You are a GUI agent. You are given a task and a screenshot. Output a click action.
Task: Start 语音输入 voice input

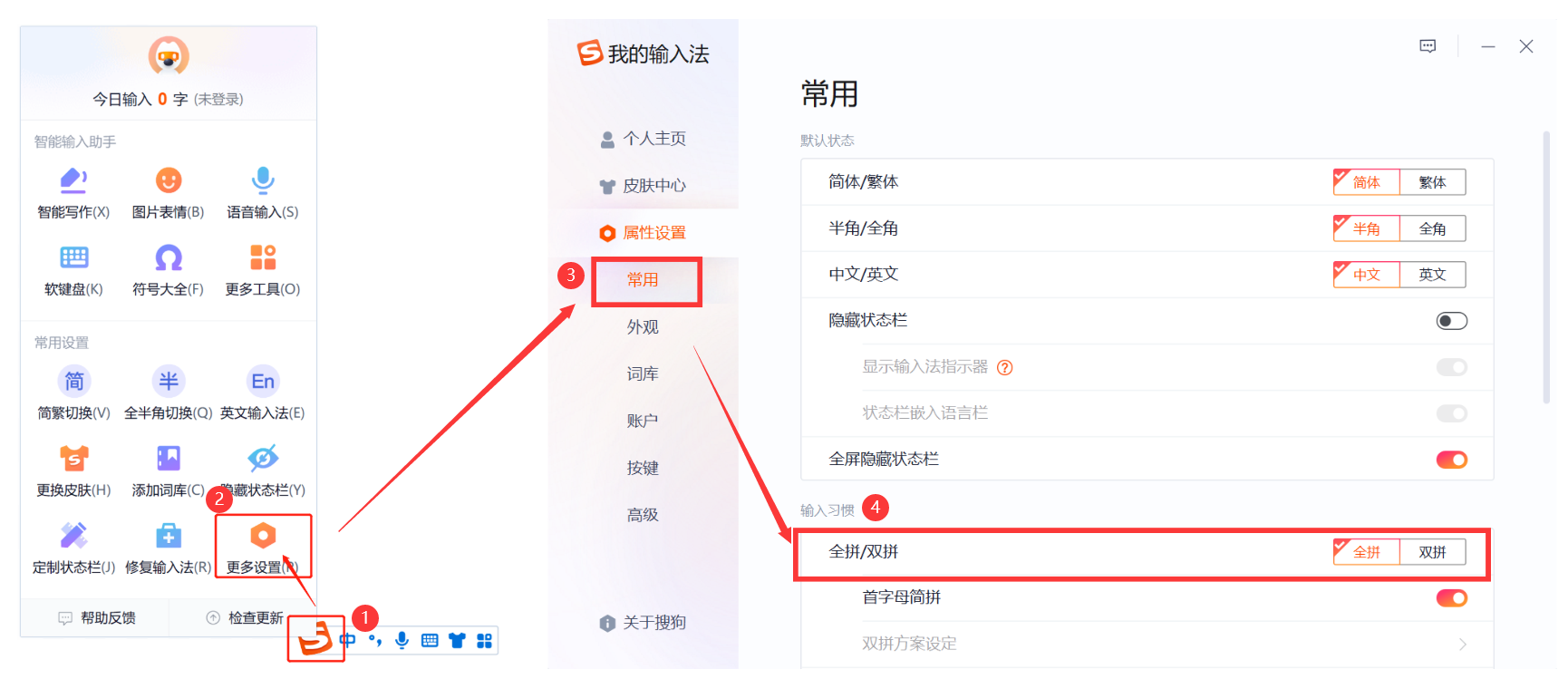263,181
